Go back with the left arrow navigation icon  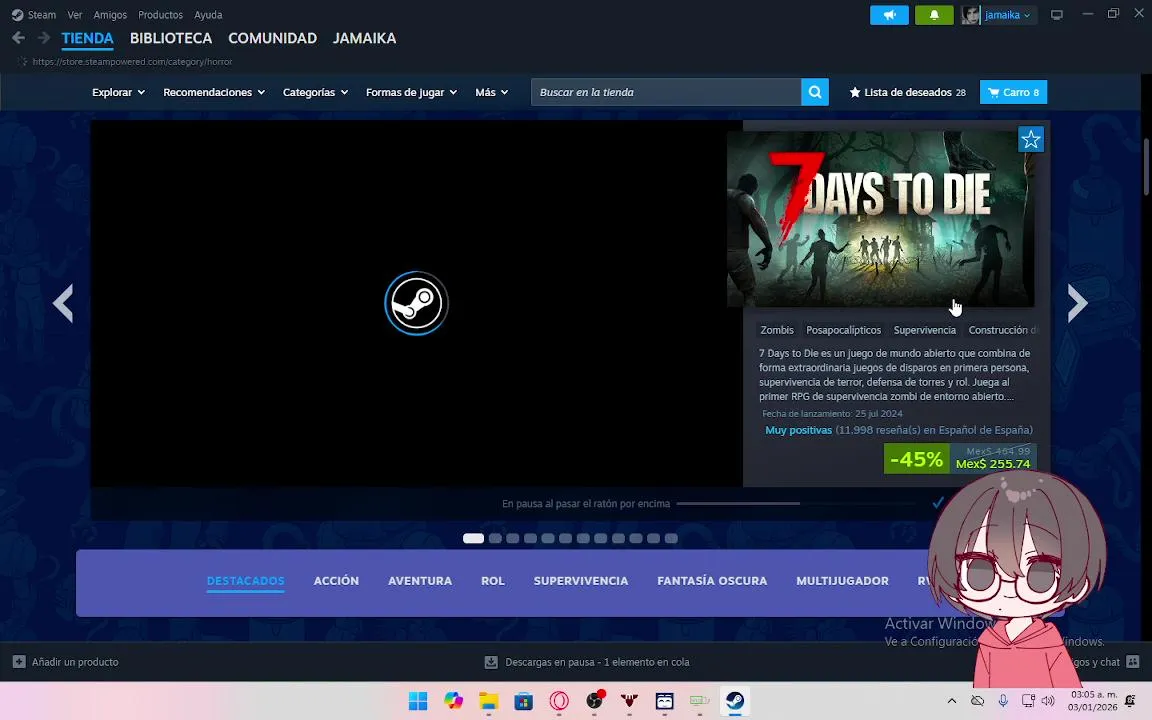18,37
